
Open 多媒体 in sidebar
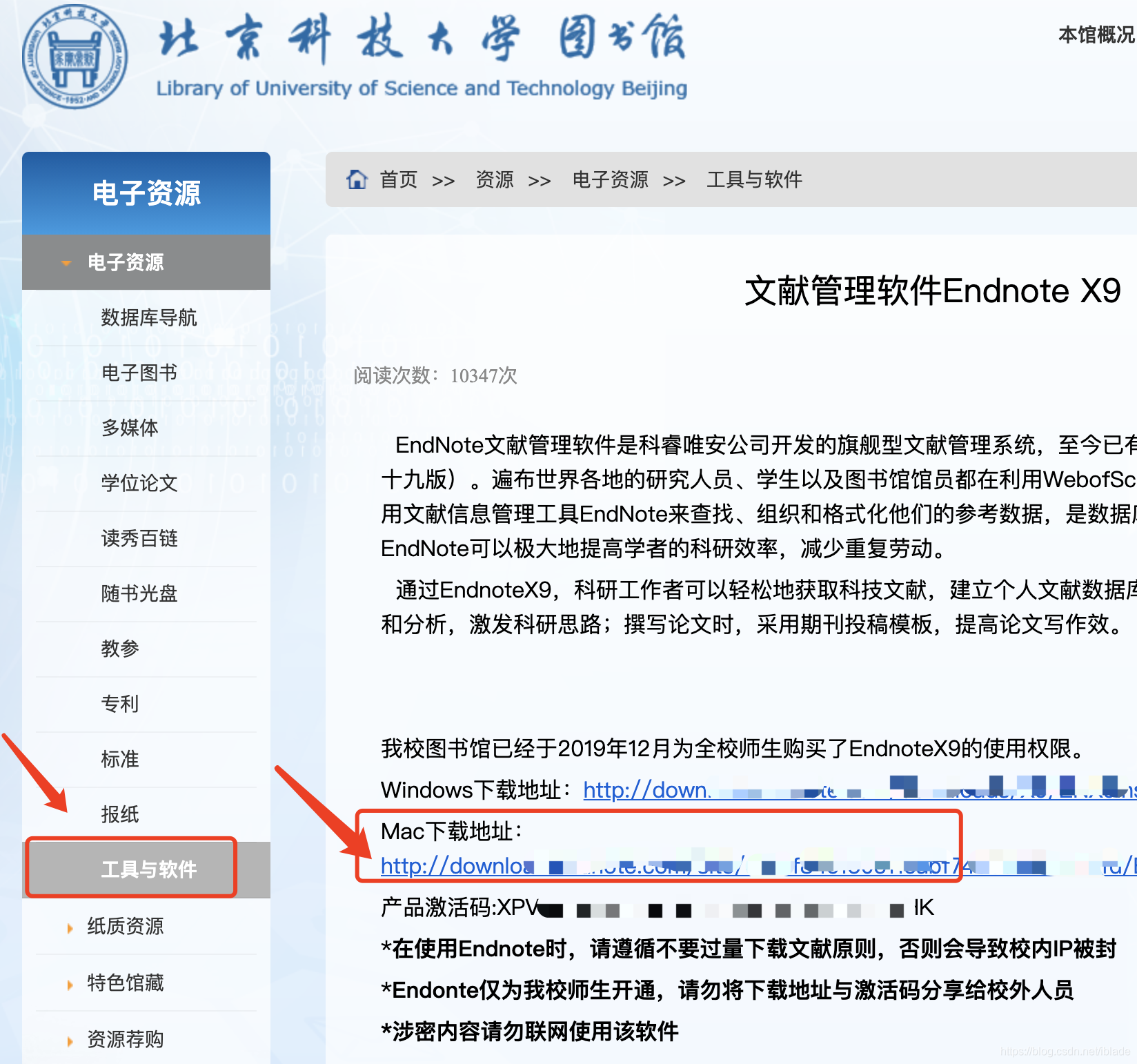pyautogui.click(x=130, y=428)
